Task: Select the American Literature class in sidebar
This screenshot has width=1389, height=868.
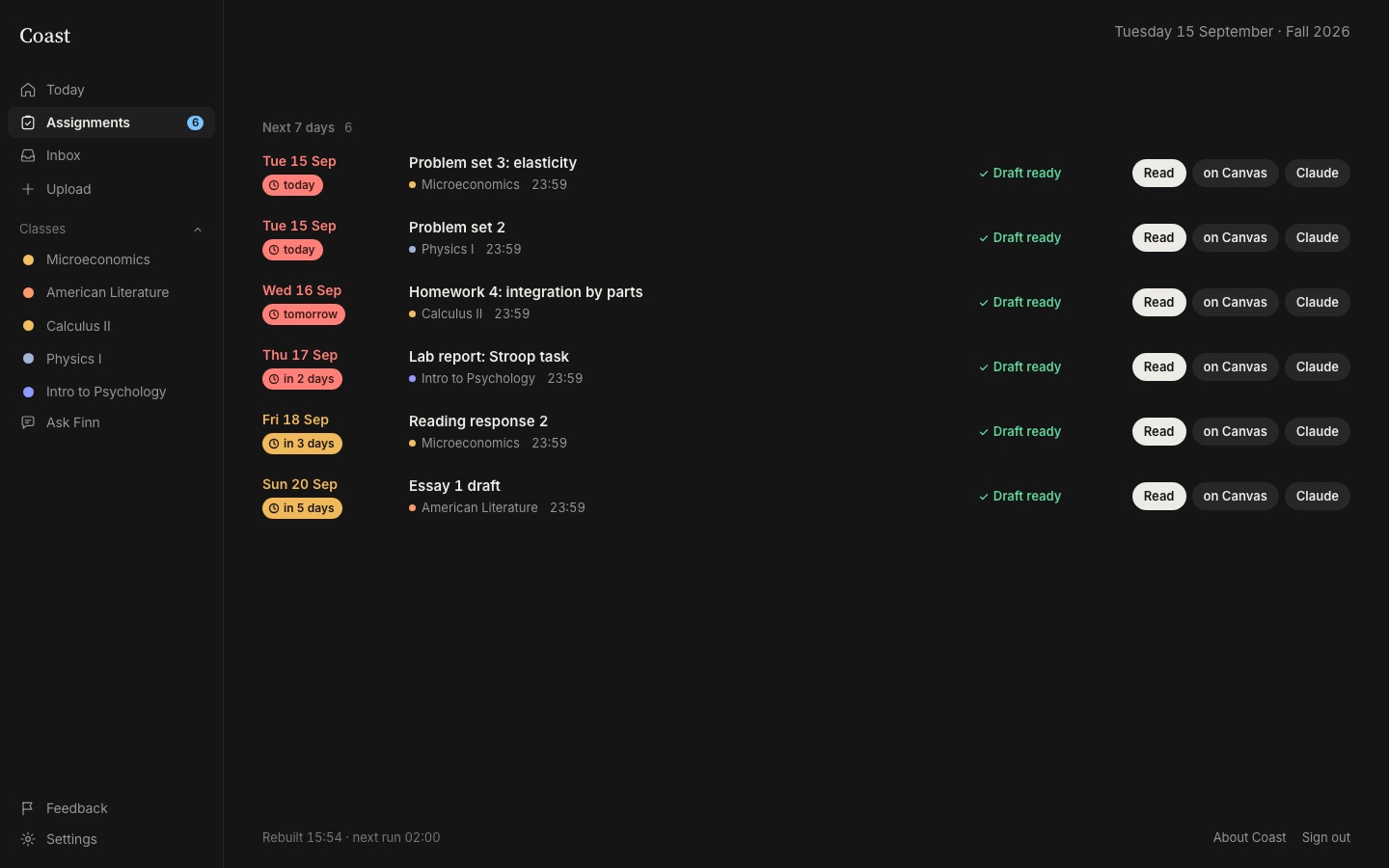Action: tap(111, 292)
